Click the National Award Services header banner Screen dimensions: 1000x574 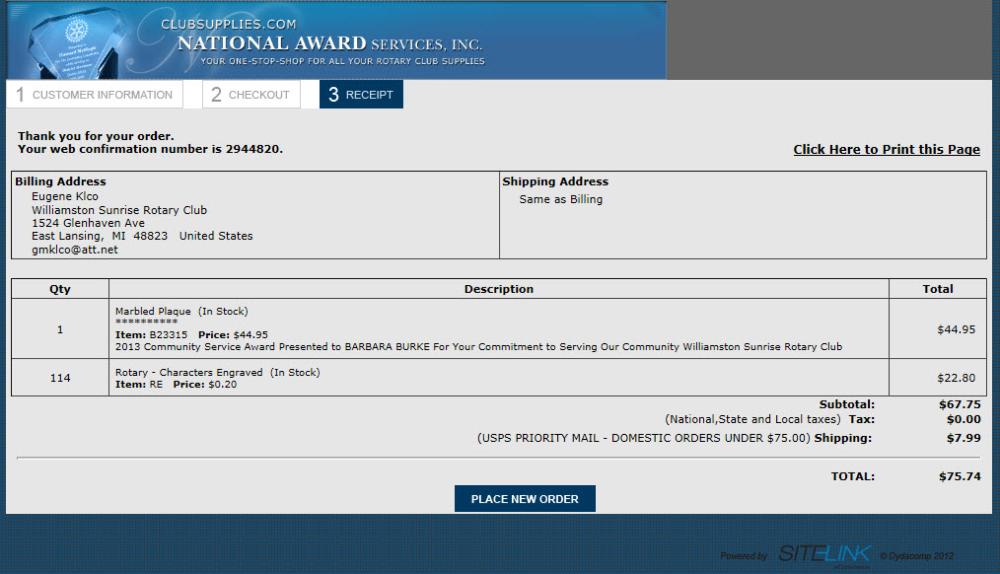[x=336, y=40]
